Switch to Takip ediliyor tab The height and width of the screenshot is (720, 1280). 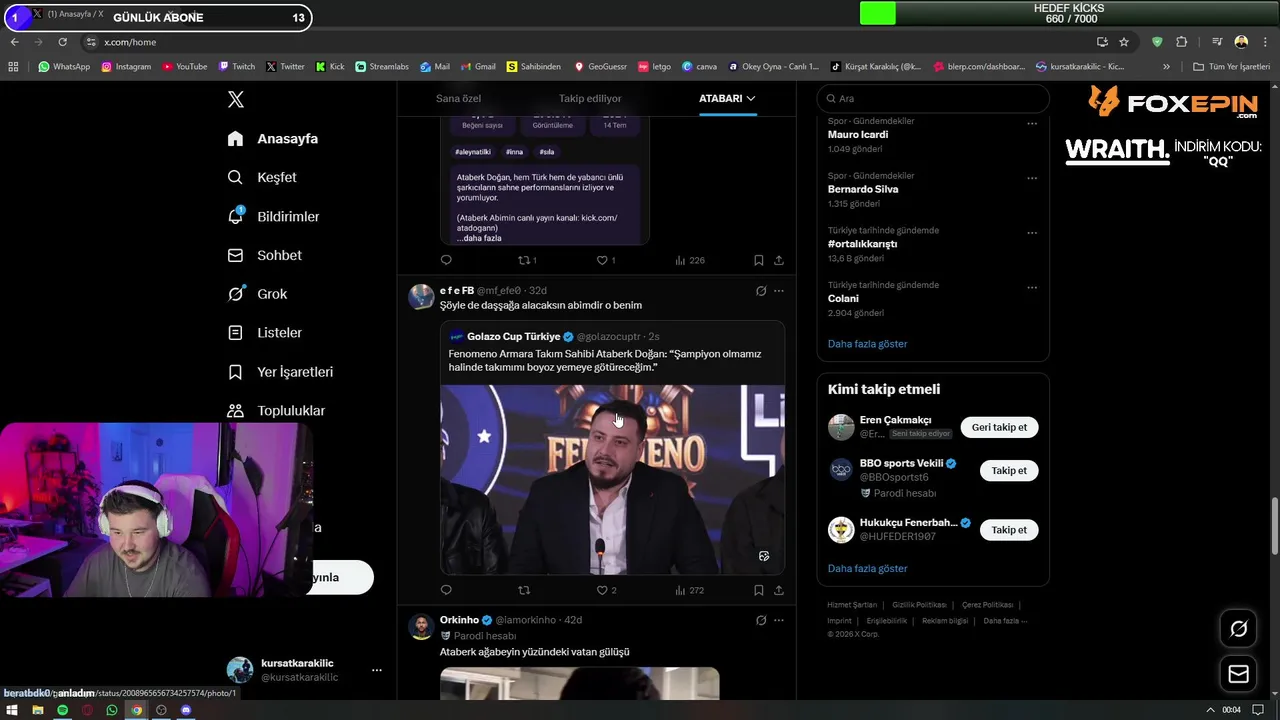click(590, 98)
